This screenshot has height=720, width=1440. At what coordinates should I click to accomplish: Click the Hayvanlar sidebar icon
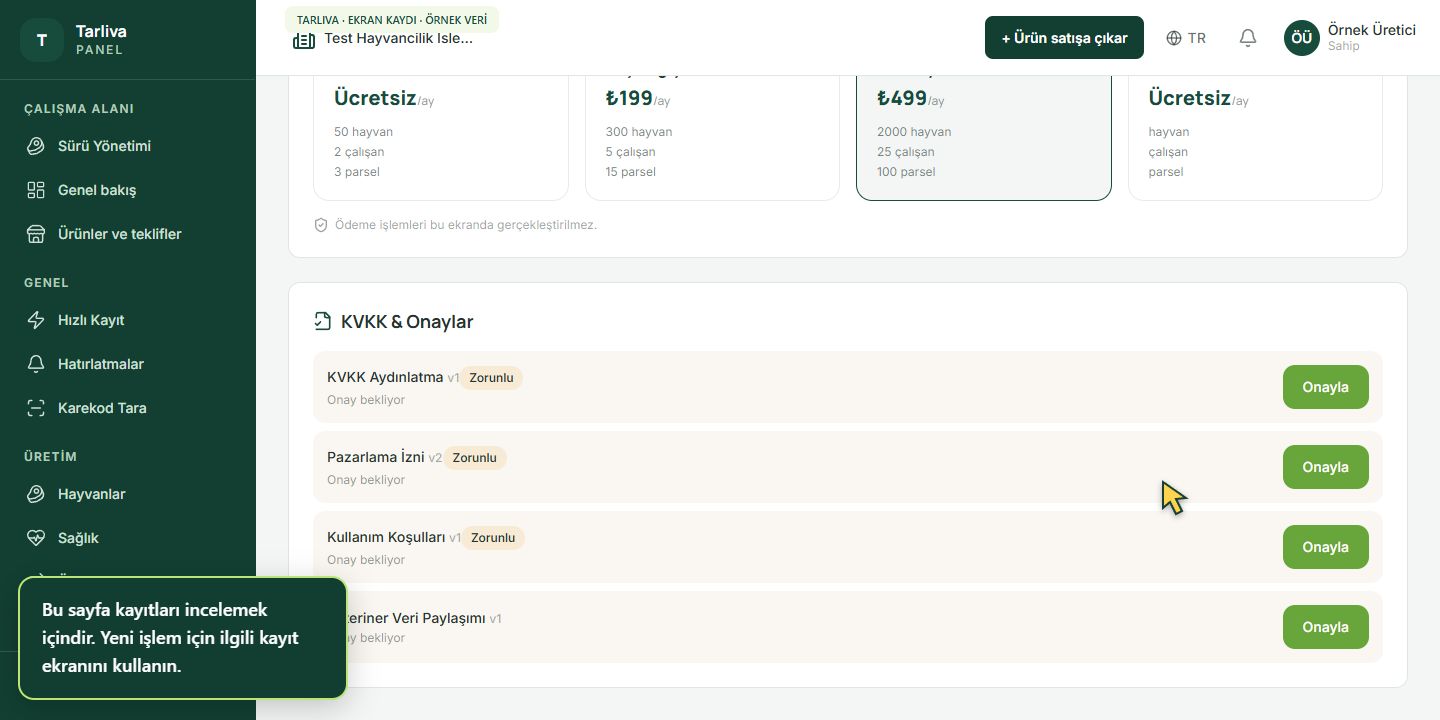point(36,494)
